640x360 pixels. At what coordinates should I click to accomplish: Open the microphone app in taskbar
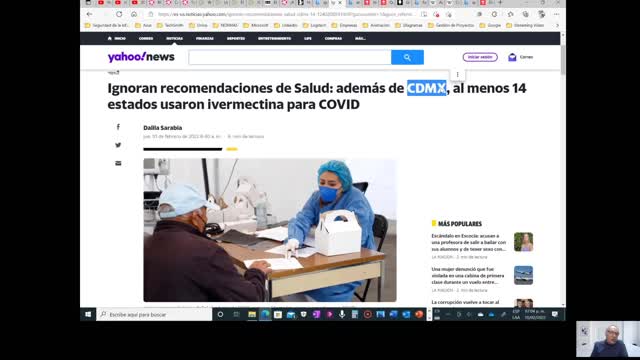tap(342, 314)
